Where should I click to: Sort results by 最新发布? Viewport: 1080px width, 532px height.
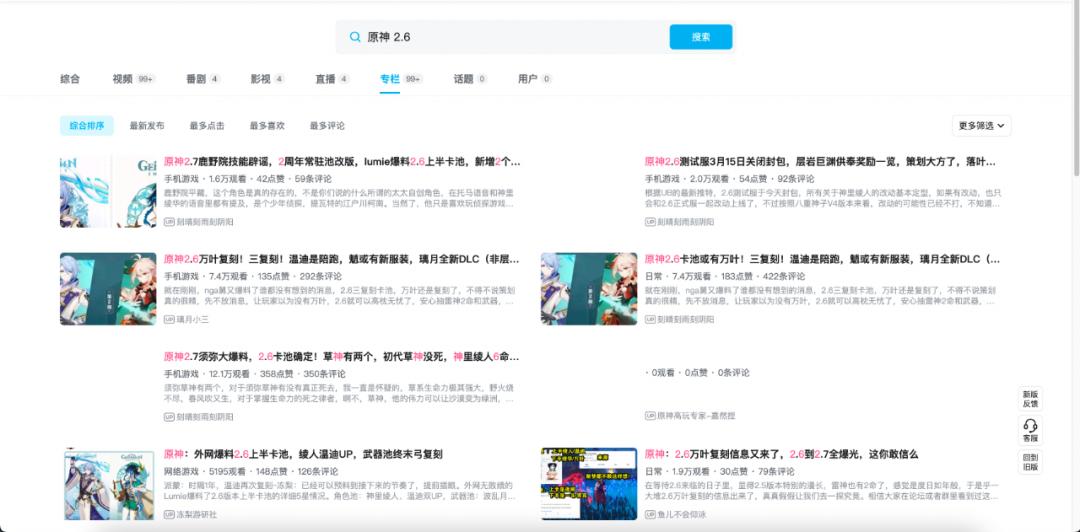(x=147, y=126)
